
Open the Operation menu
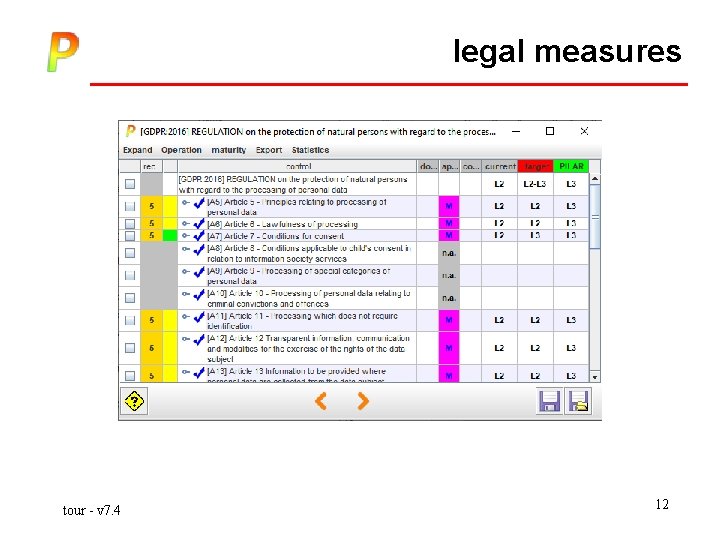(181, 150)
